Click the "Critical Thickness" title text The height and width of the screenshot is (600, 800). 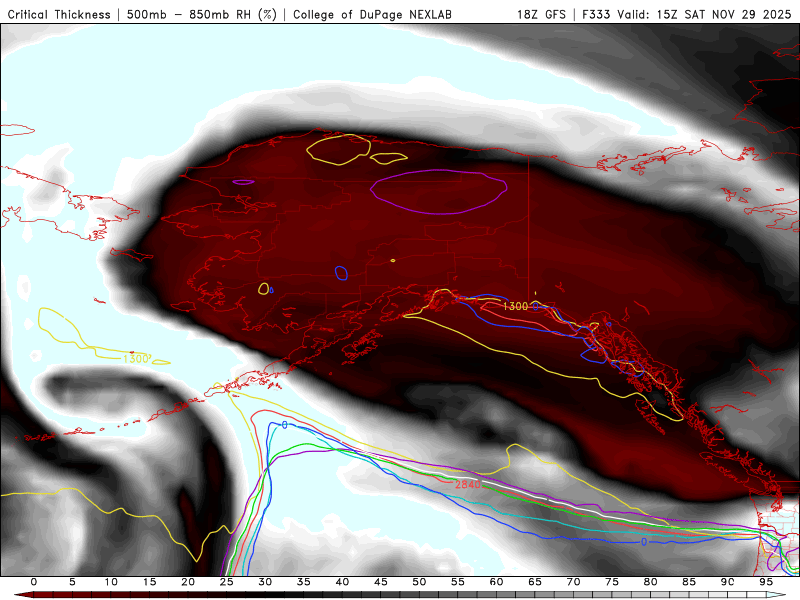[x=59, y=14]
